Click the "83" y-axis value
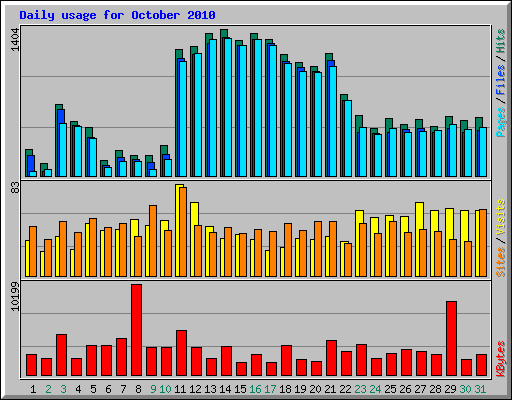 pyautogui.click(x=15, y=189)
